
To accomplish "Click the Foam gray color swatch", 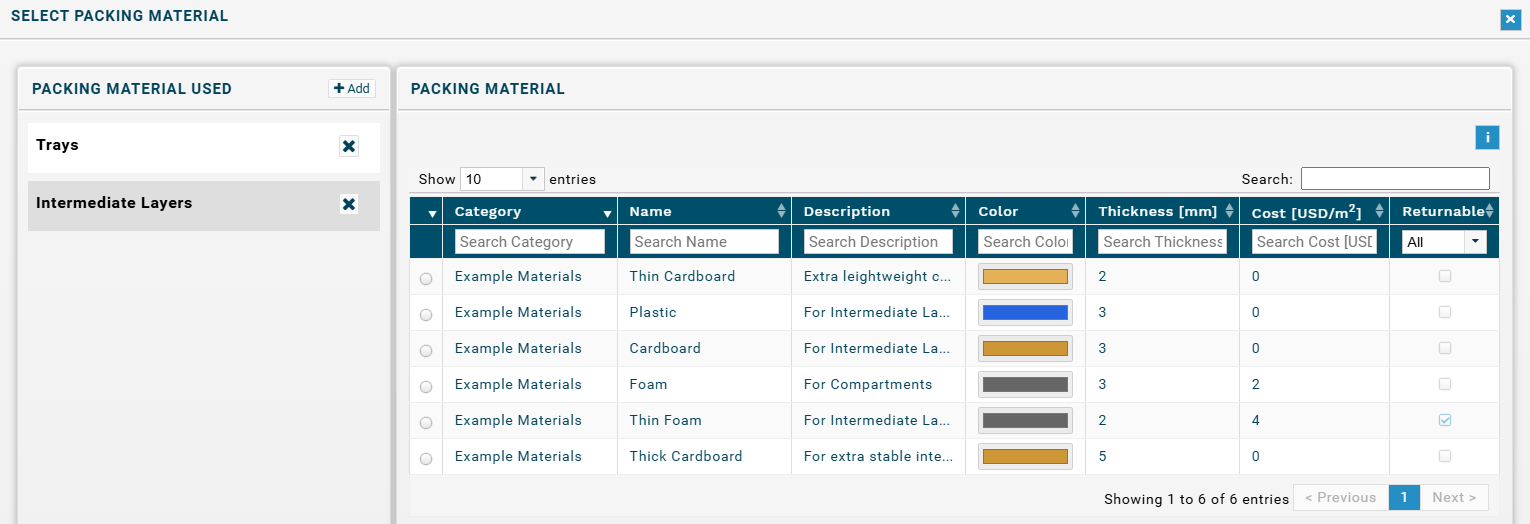I will coord(1025,385).
